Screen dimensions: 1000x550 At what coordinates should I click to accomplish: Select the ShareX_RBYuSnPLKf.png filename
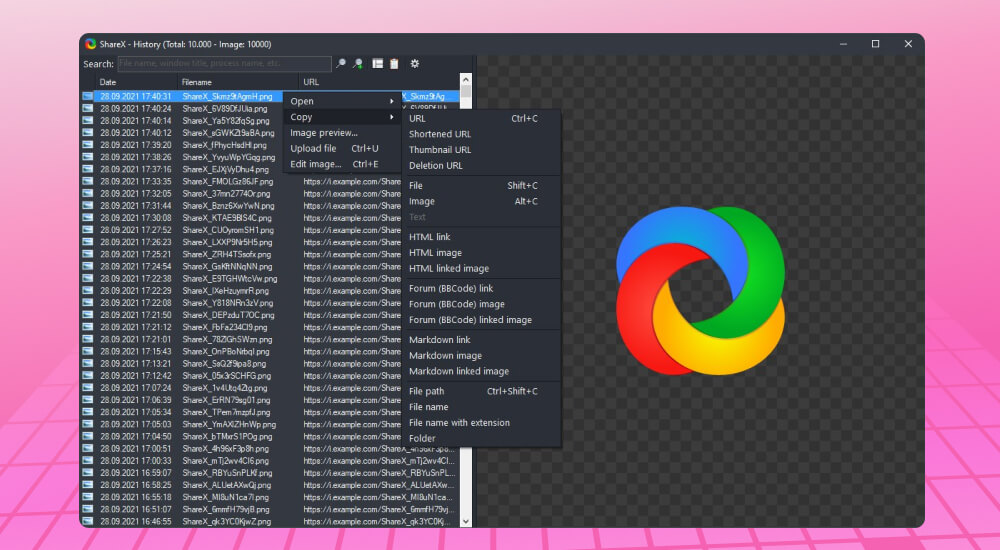pos(227,473)
